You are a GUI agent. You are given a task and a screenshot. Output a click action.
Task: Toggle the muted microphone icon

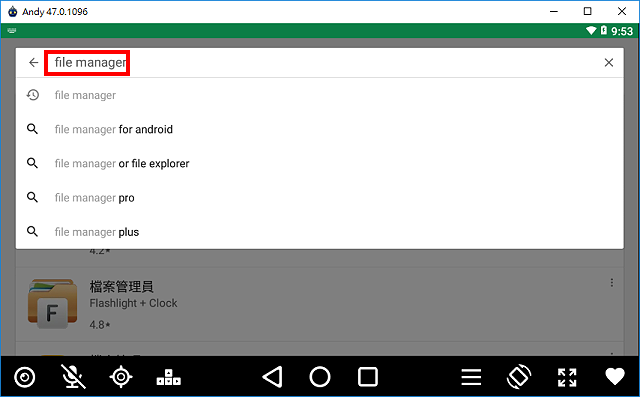coord(73,376)
